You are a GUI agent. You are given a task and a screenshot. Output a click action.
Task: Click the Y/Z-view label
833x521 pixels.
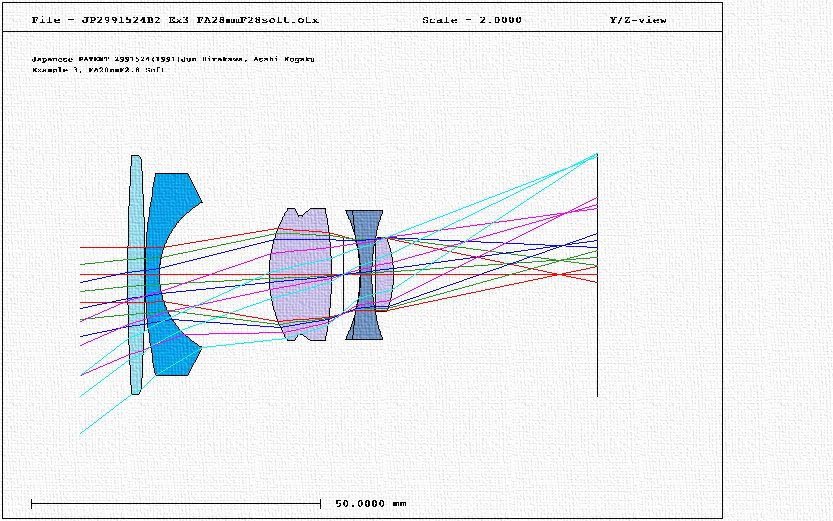click(638, 20)
